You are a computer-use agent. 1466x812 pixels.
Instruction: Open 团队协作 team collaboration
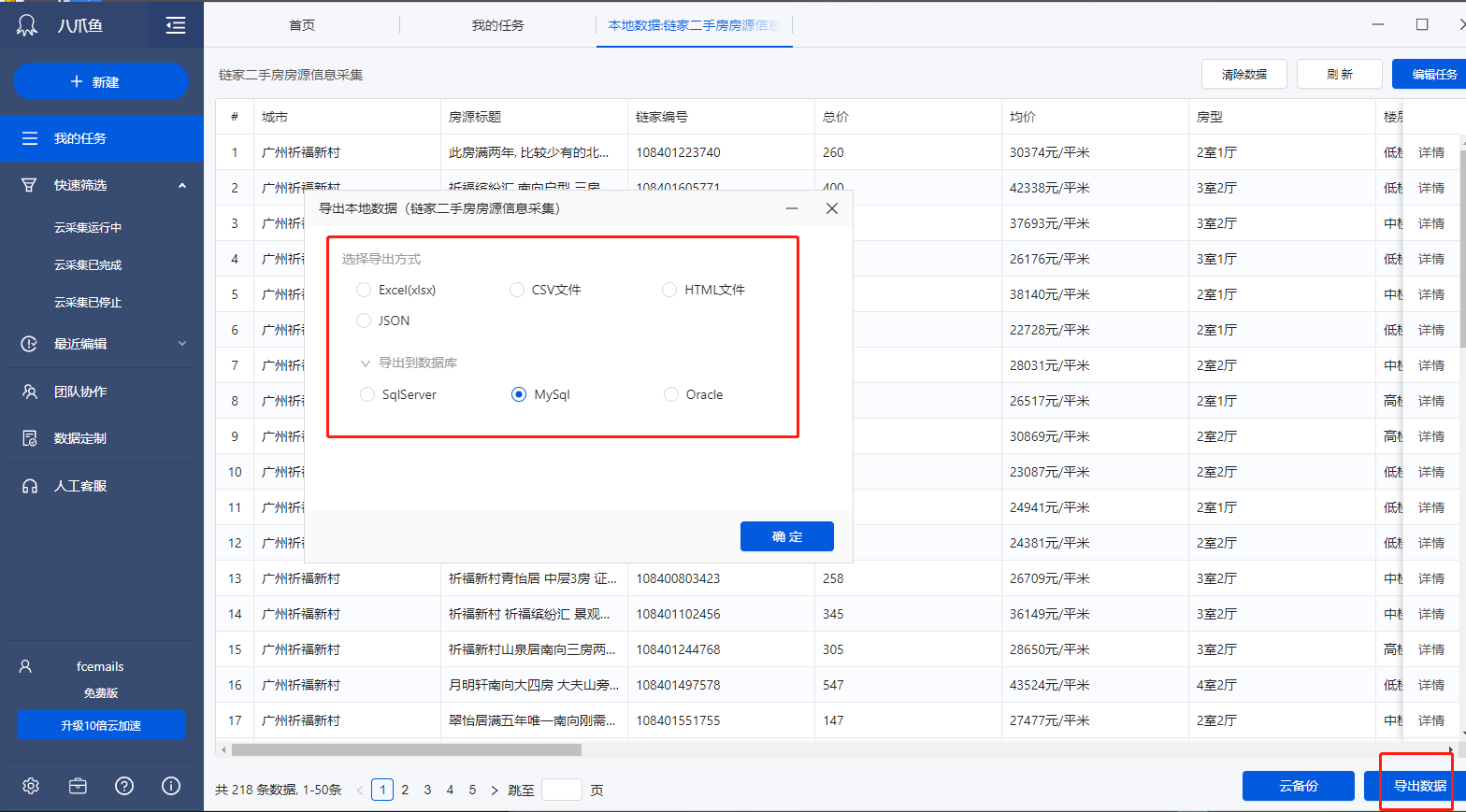click(x=80, y=392)
